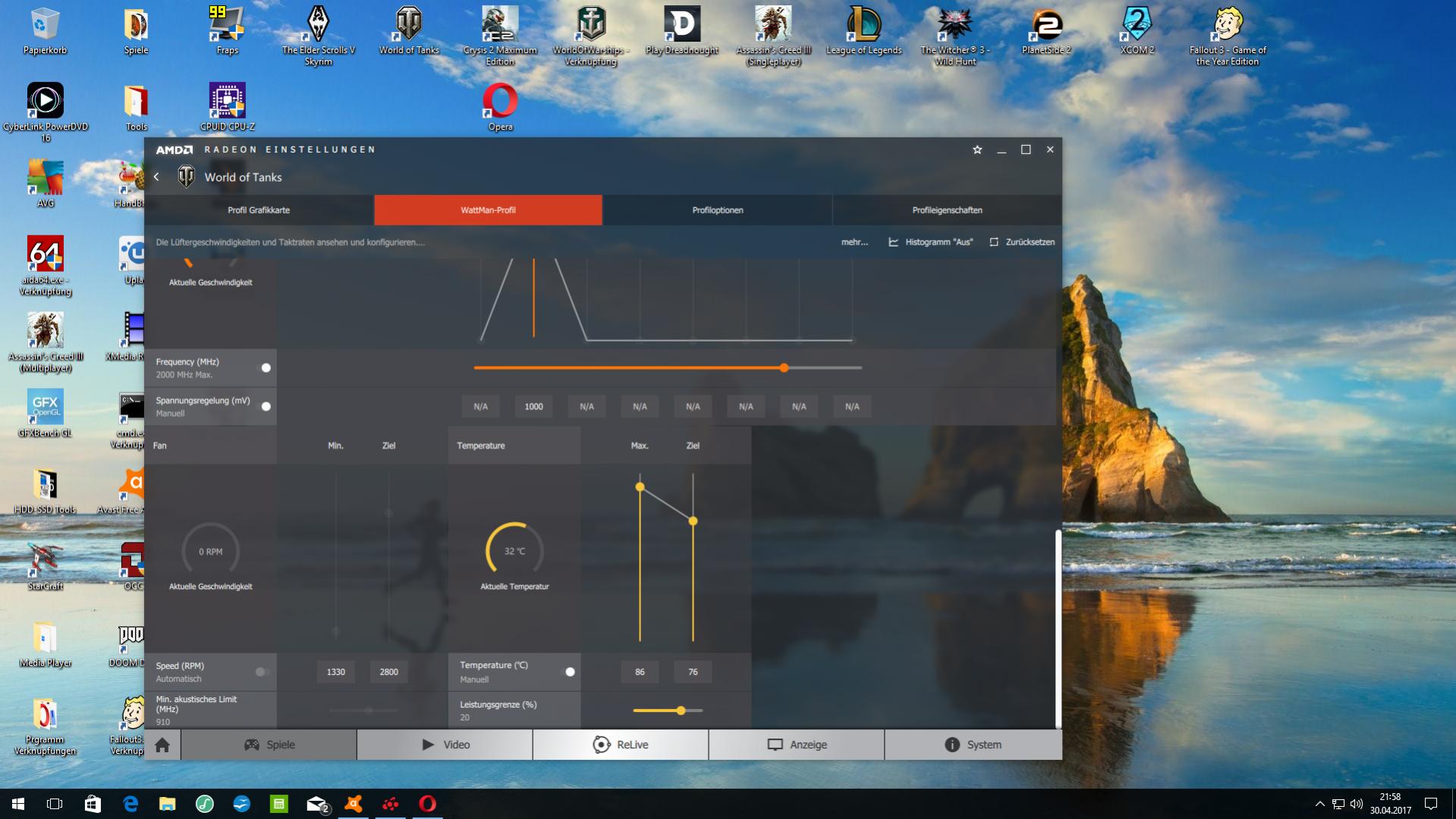Select World of Tanks desktop shortcut
The image size is (1456, 819).
click(409, 31)
